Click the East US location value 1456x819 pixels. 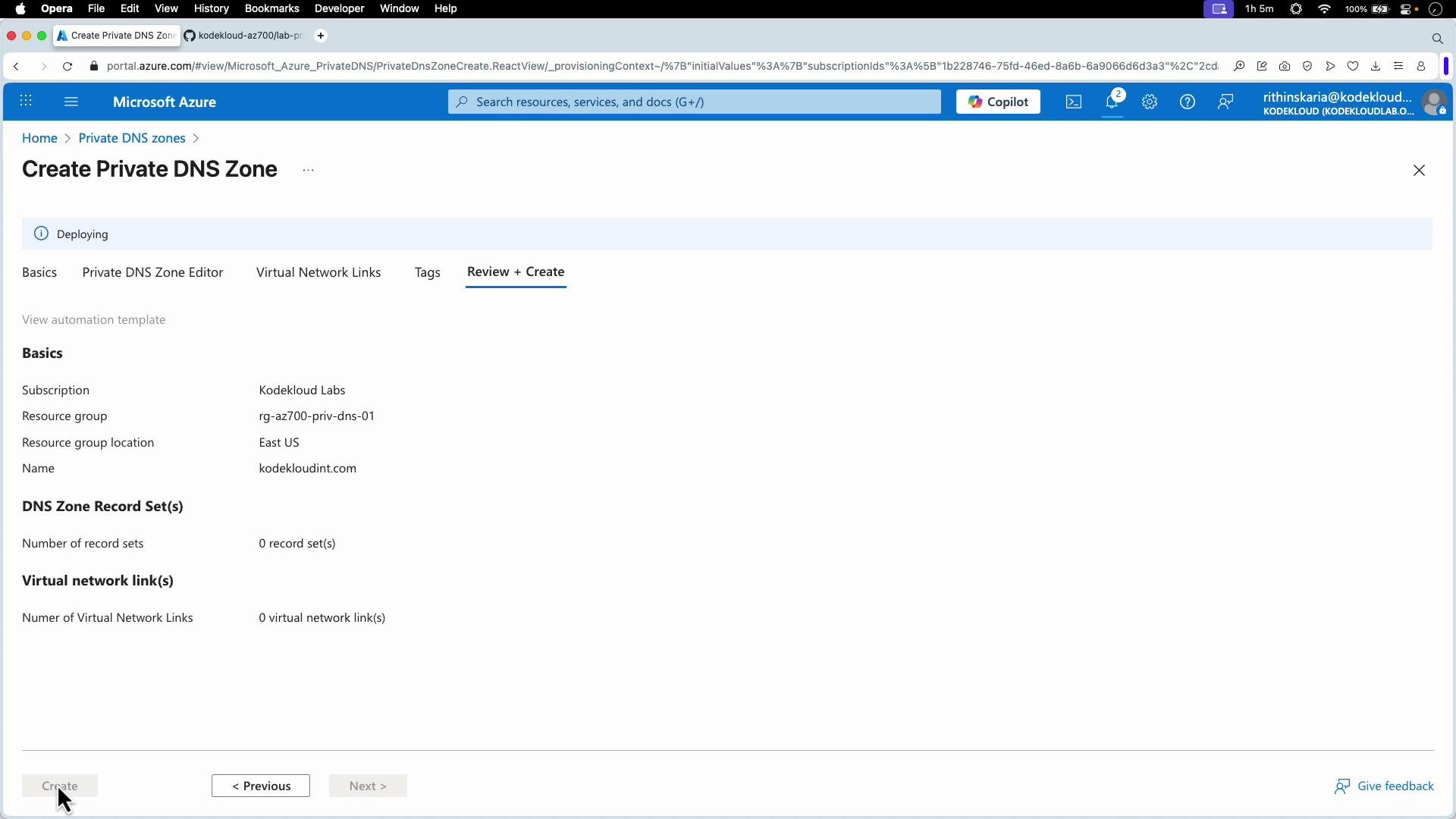pos(279,443)
